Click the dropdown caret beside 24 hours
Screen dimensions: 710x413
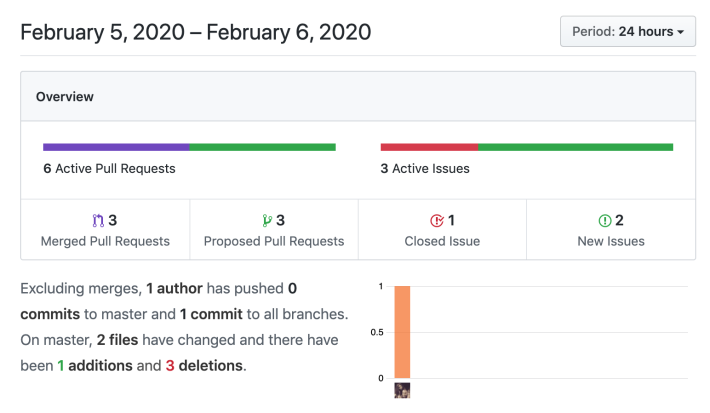681,32
